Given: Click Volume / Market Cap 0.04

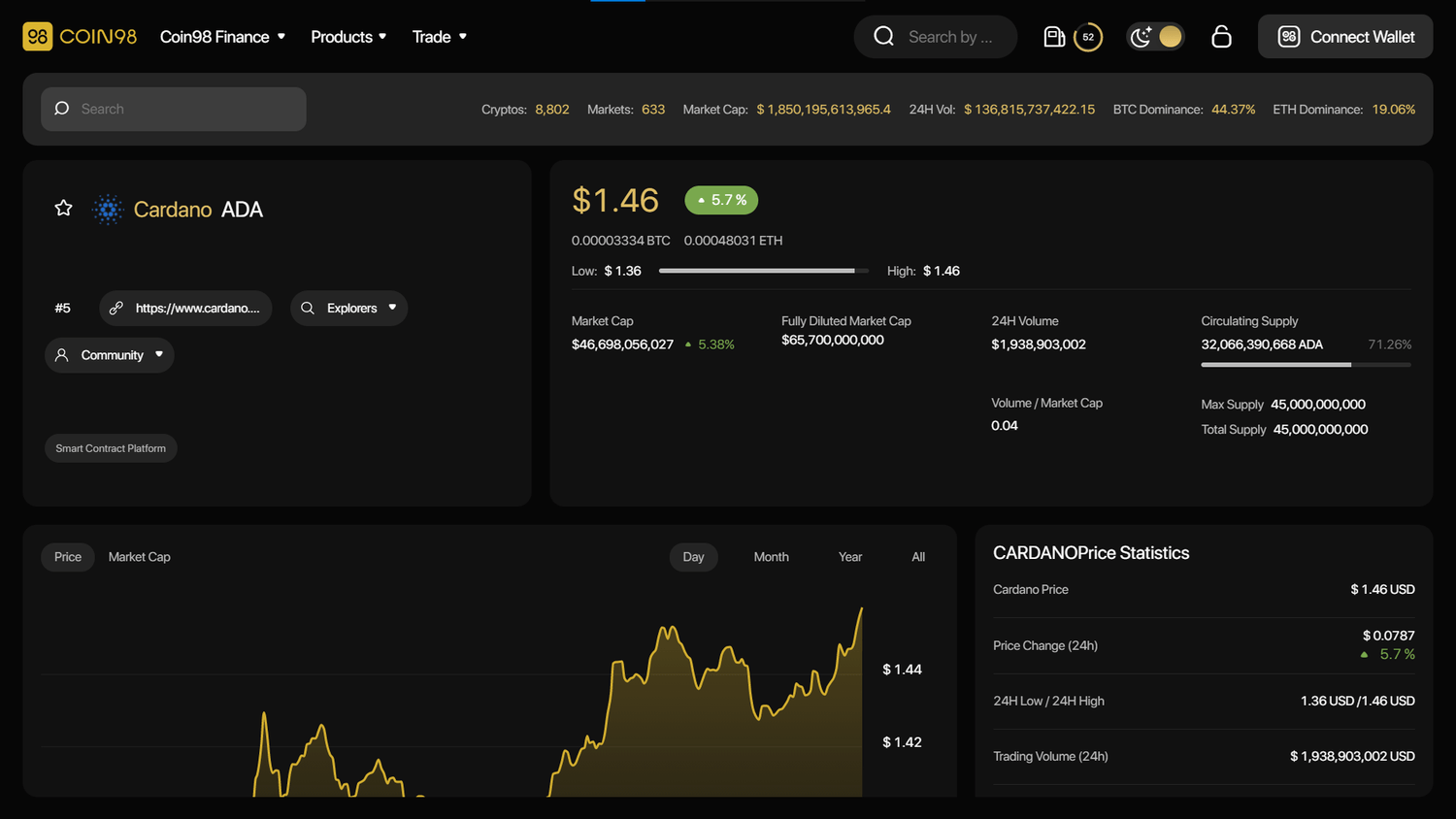Looking at the screenshot, I should 1005,426.
